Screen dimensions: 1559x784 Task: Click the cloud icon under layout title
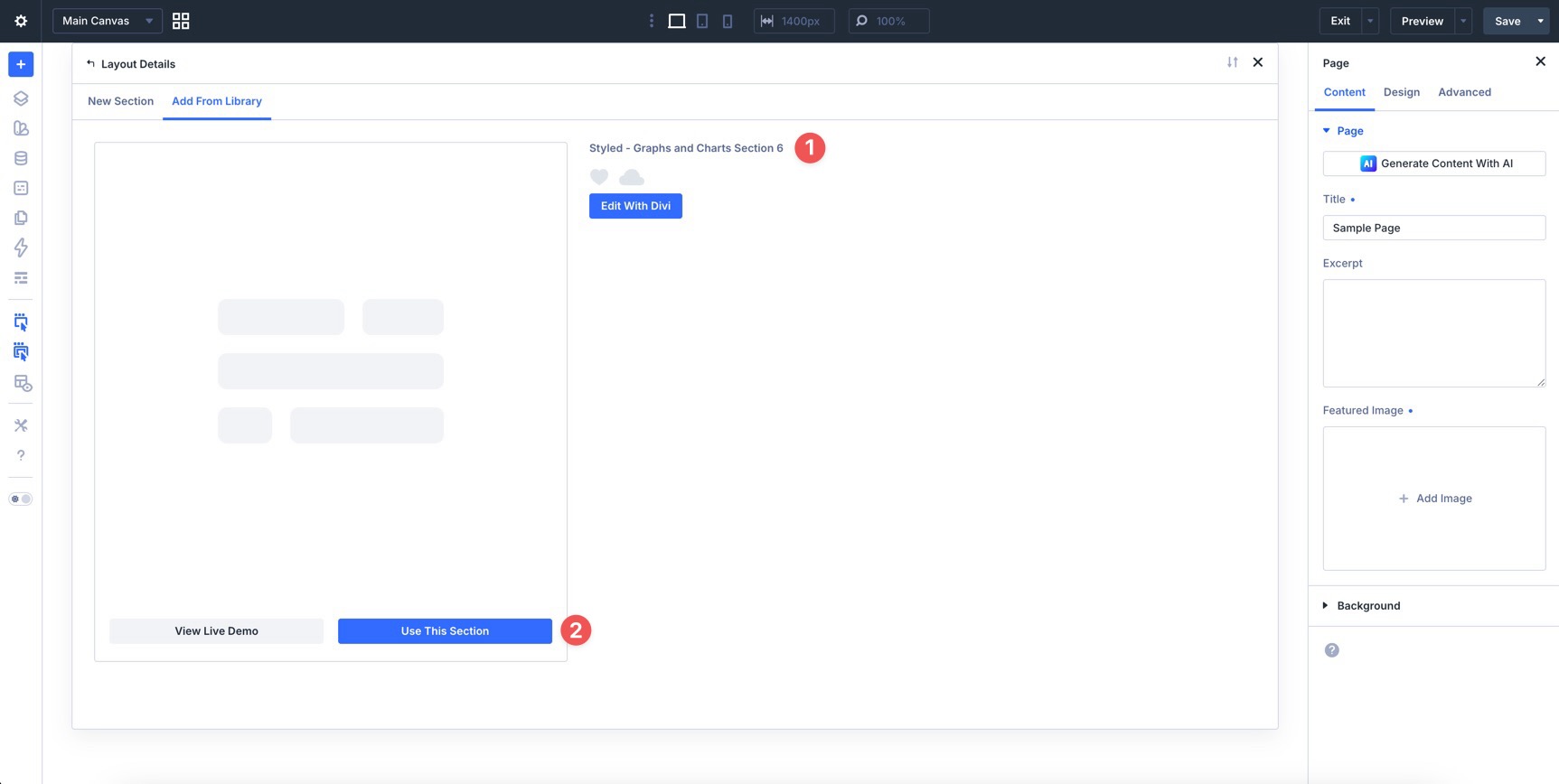631,177
